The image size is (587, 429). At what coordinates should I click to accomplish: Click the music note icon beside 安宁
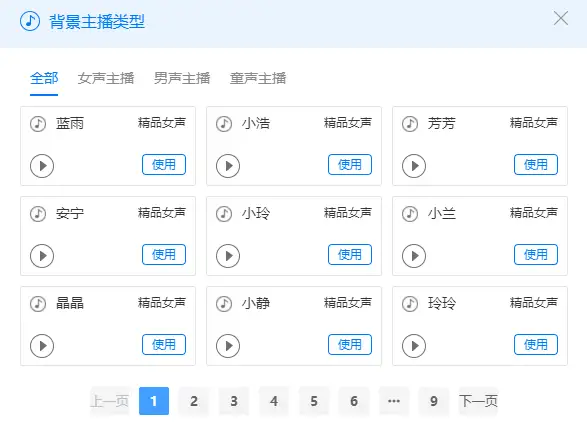pos(38,214)
